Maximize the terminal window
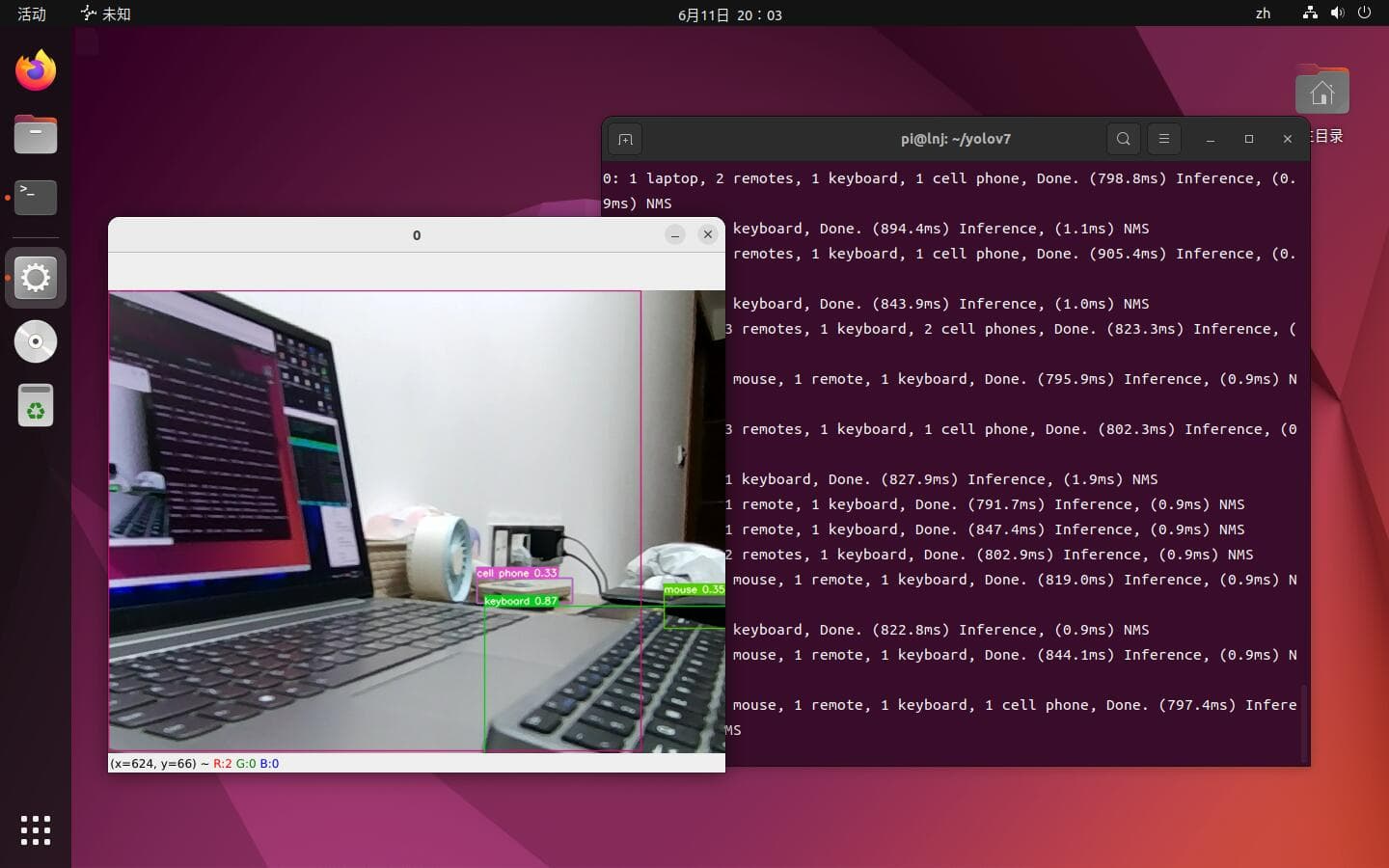Image resolution: width=1389 pixels, height=868 pixels. click(1249, 139)
